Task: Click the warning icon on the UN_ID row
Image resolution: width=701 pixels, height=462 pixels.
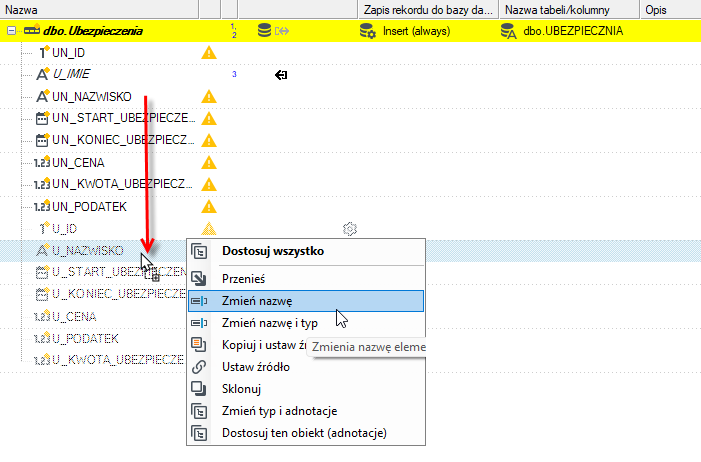Action: click(209, 53)
